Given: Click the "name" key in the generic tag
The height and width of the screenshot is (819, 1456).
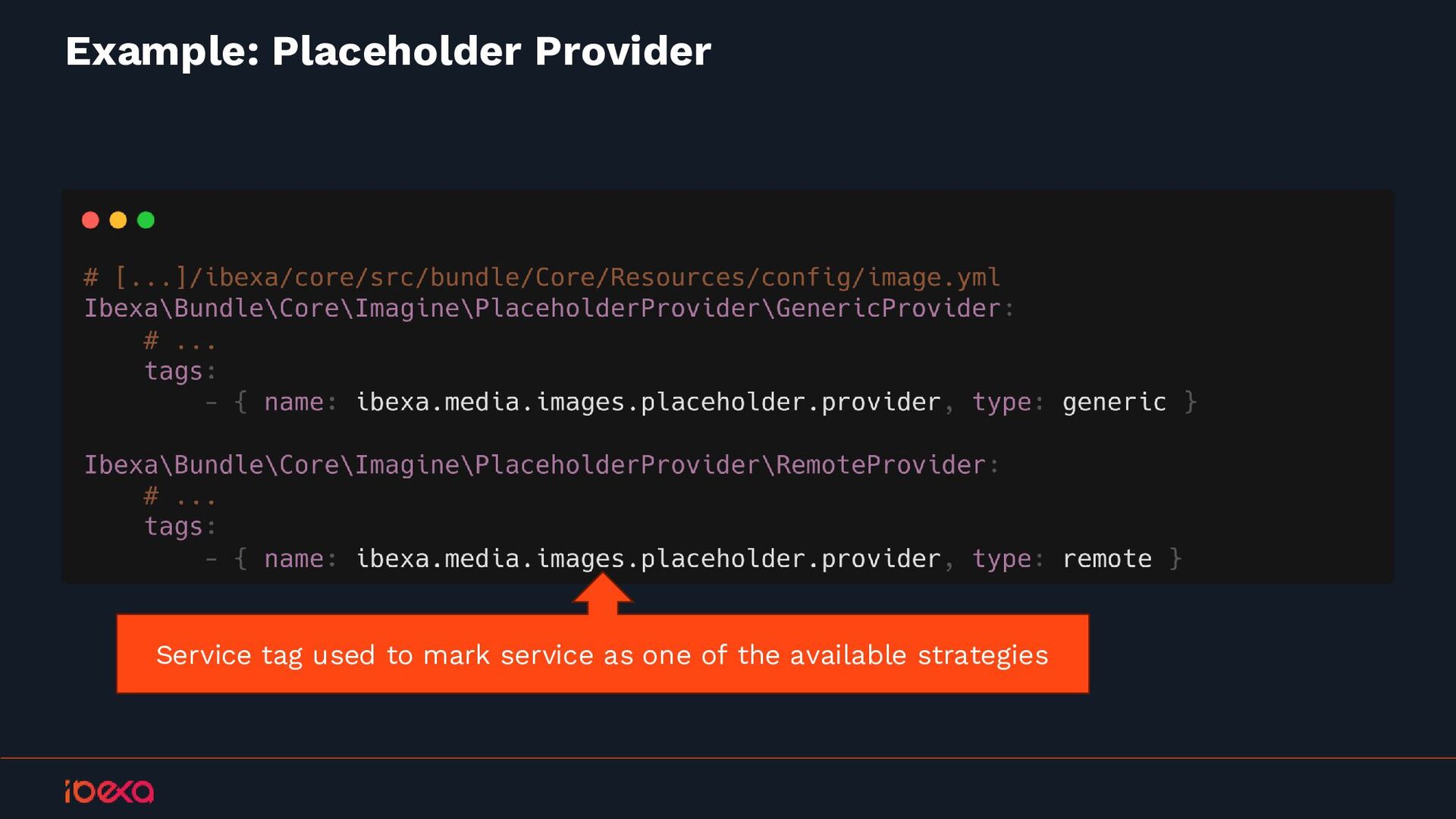Looking at the screenshot, I should (x=293, y=402).
